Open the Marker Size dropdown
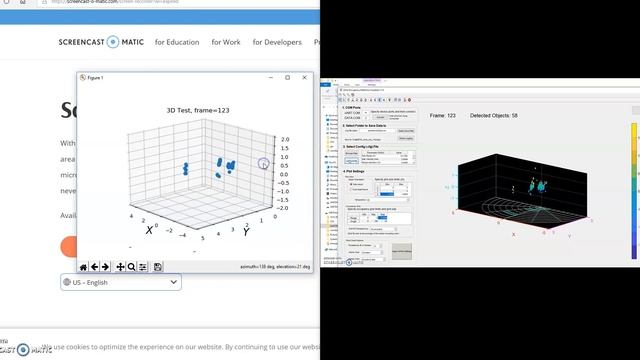The width and height of the screenshot is (640, 360). (x=371, y=252)
